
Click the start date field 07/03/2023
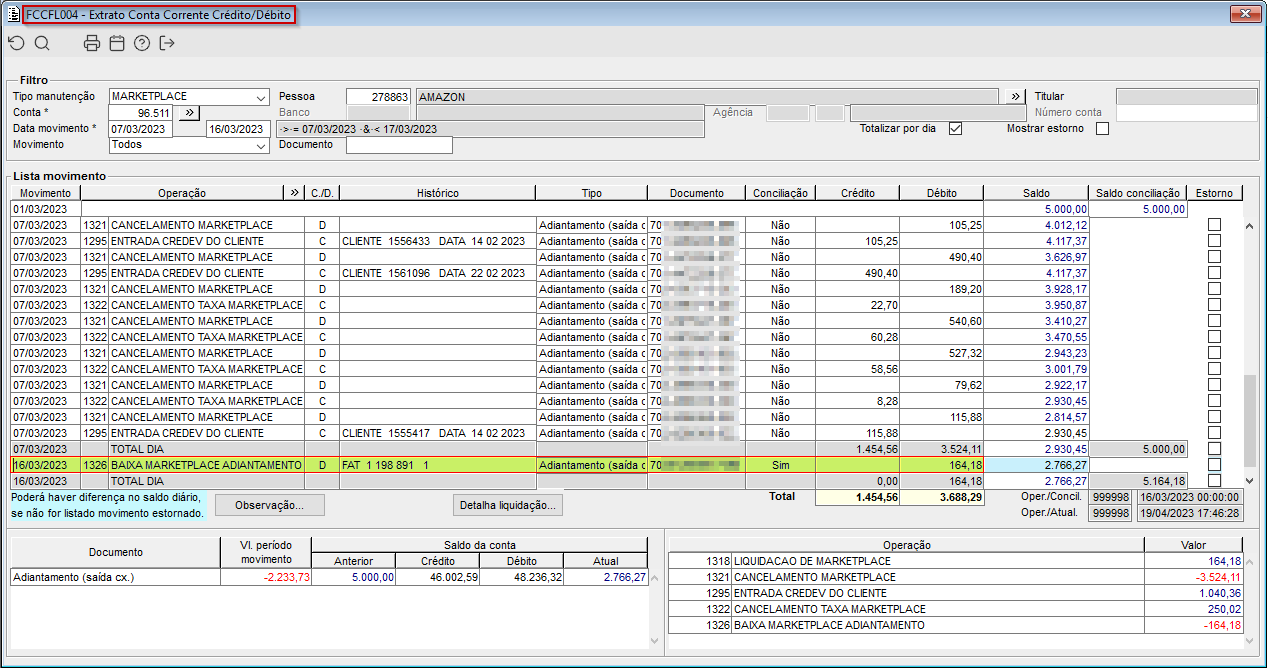141,129
